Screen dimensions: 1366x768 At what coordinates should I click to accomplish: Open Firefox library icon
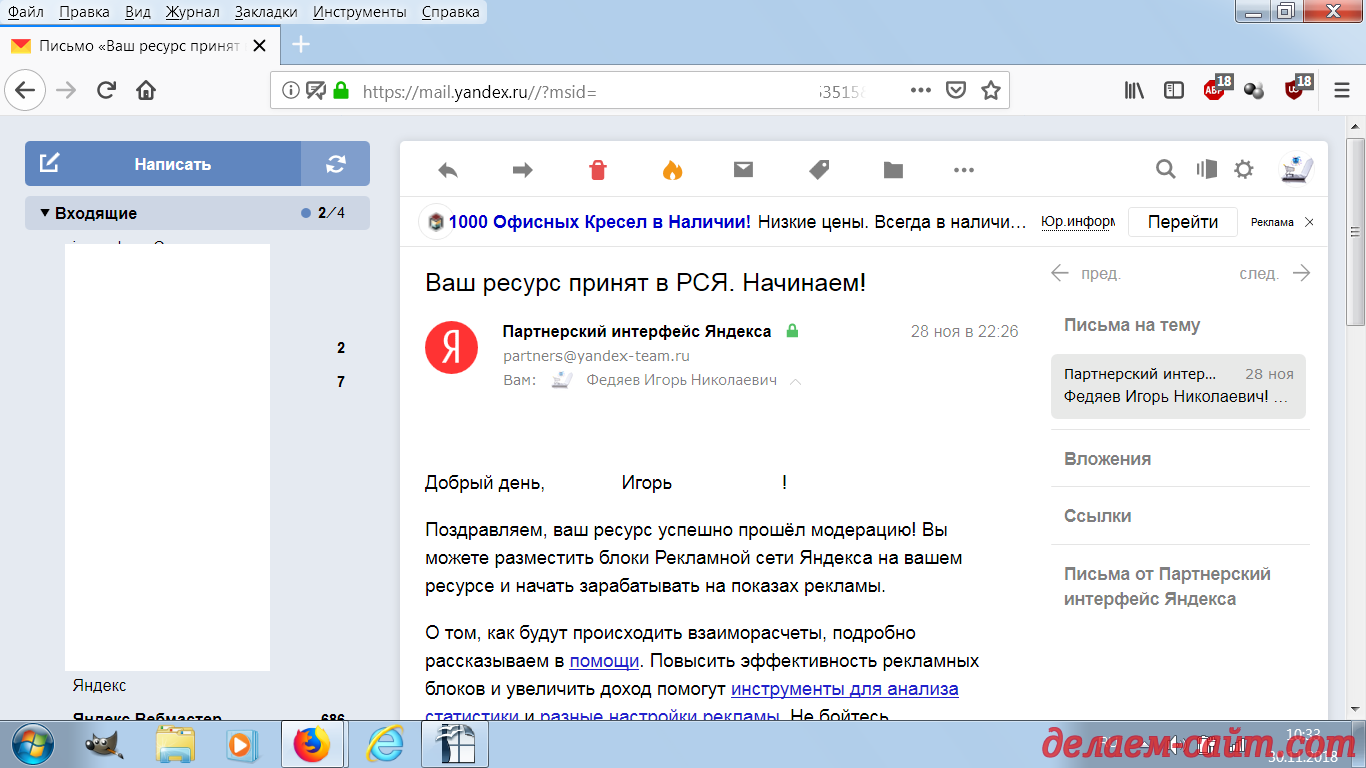(x=1134, y=90)
